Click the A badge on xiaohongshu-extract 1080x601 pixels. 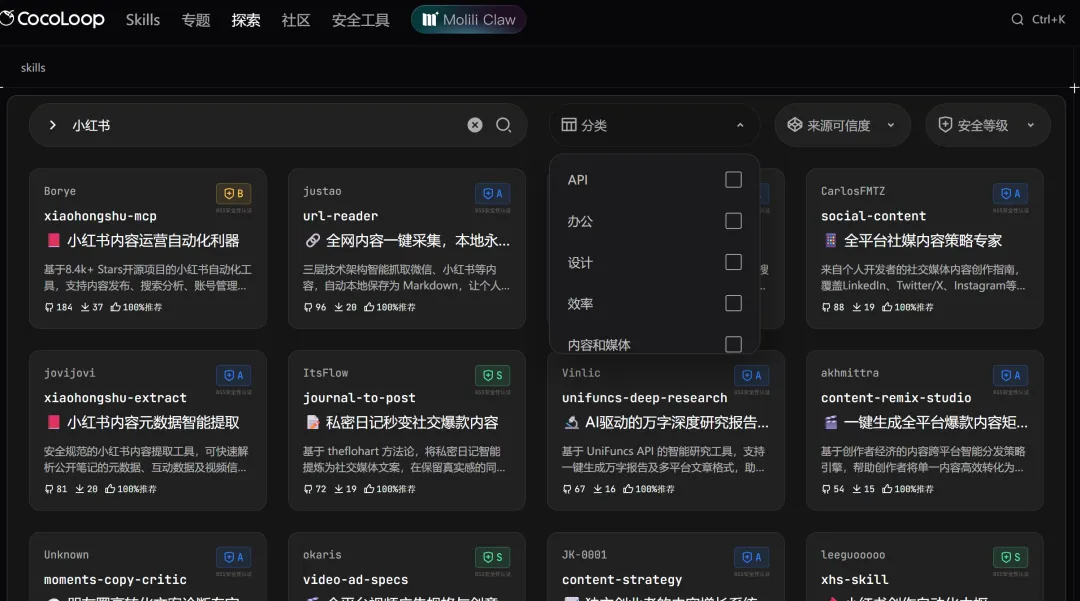point(233,375)
